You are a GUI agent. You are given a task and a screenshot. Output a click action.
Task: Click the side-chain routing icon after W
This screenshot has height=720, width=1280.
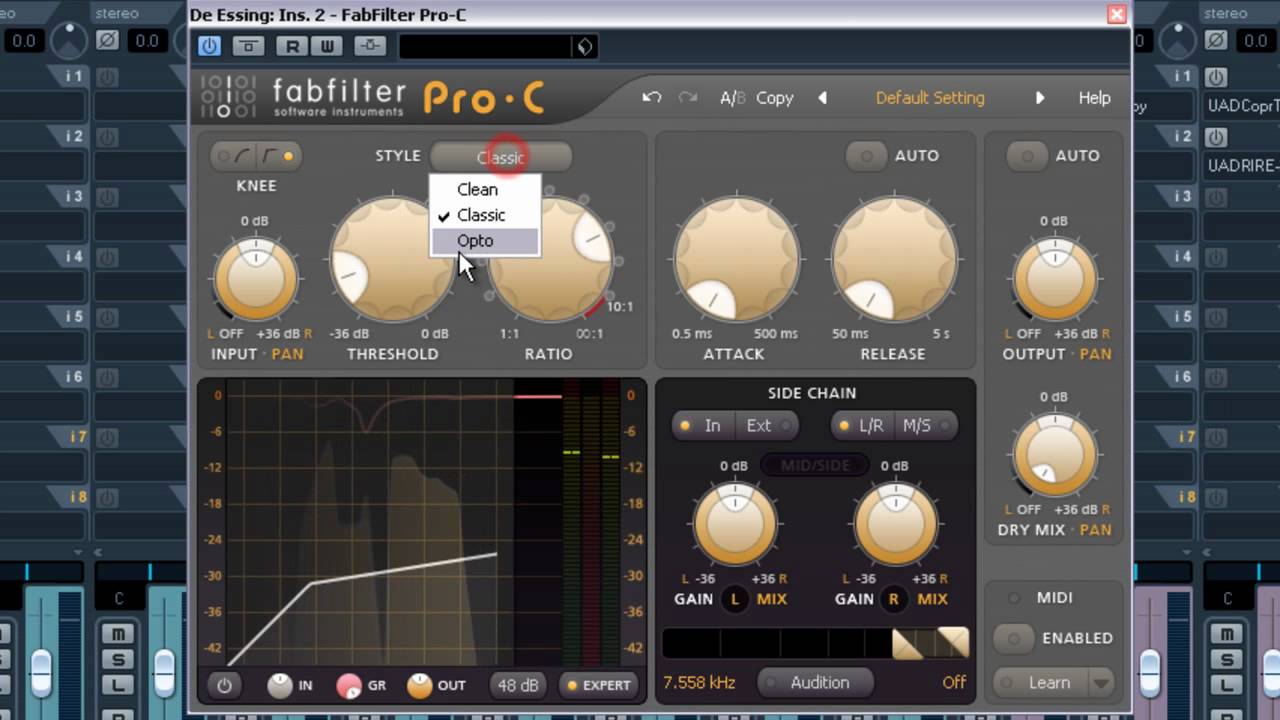pyautogui.click(x=370, y=46)
